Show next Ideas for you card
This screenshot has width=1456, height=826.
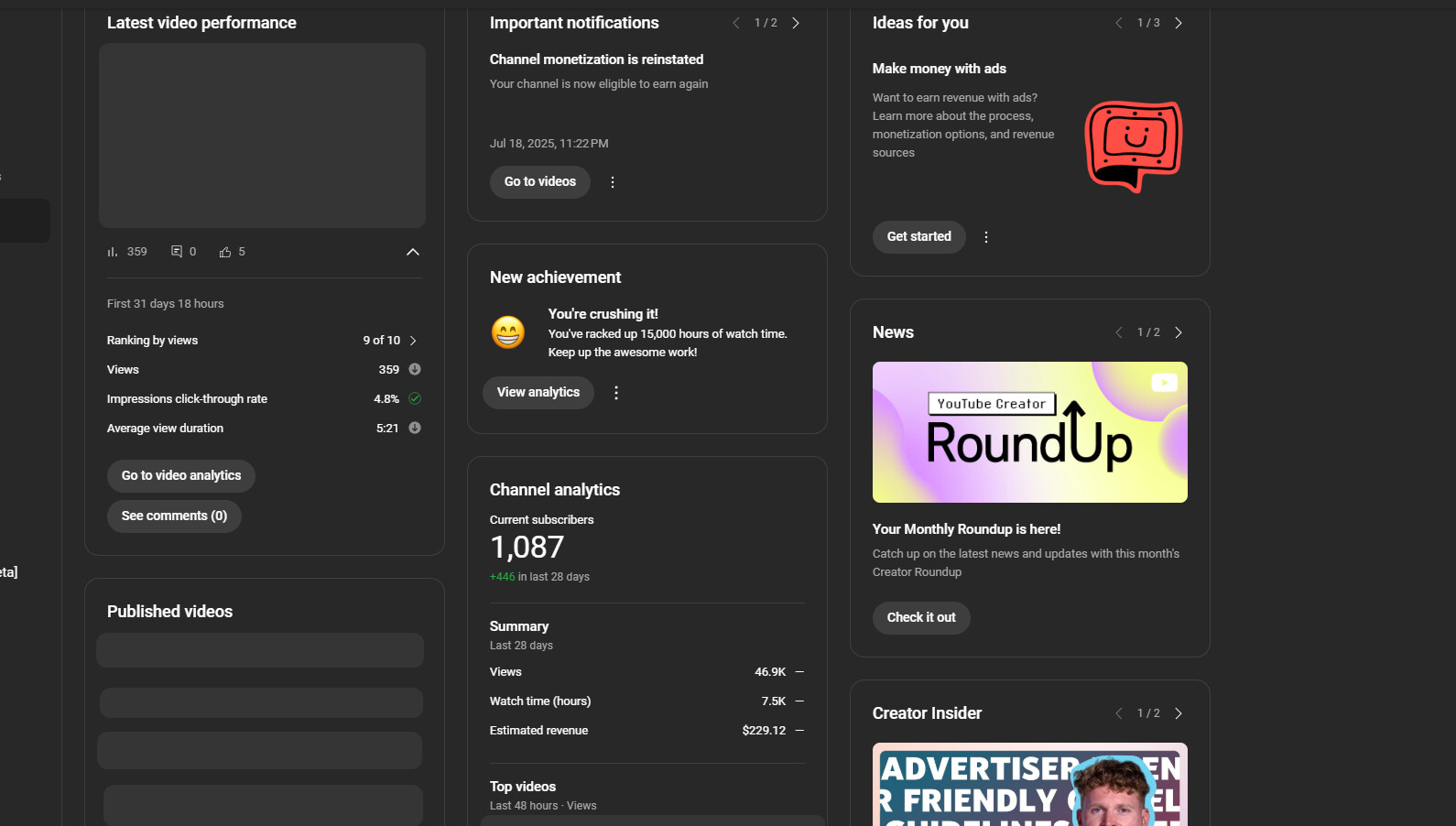click(x=1179, y=23)
